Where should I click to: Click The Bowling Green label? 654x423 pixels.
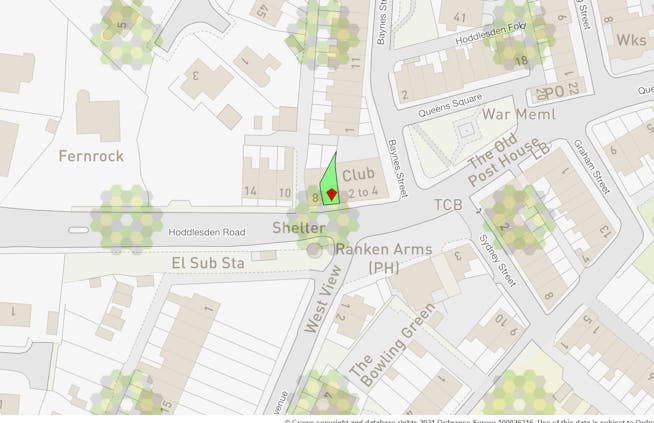coord(391,345)
